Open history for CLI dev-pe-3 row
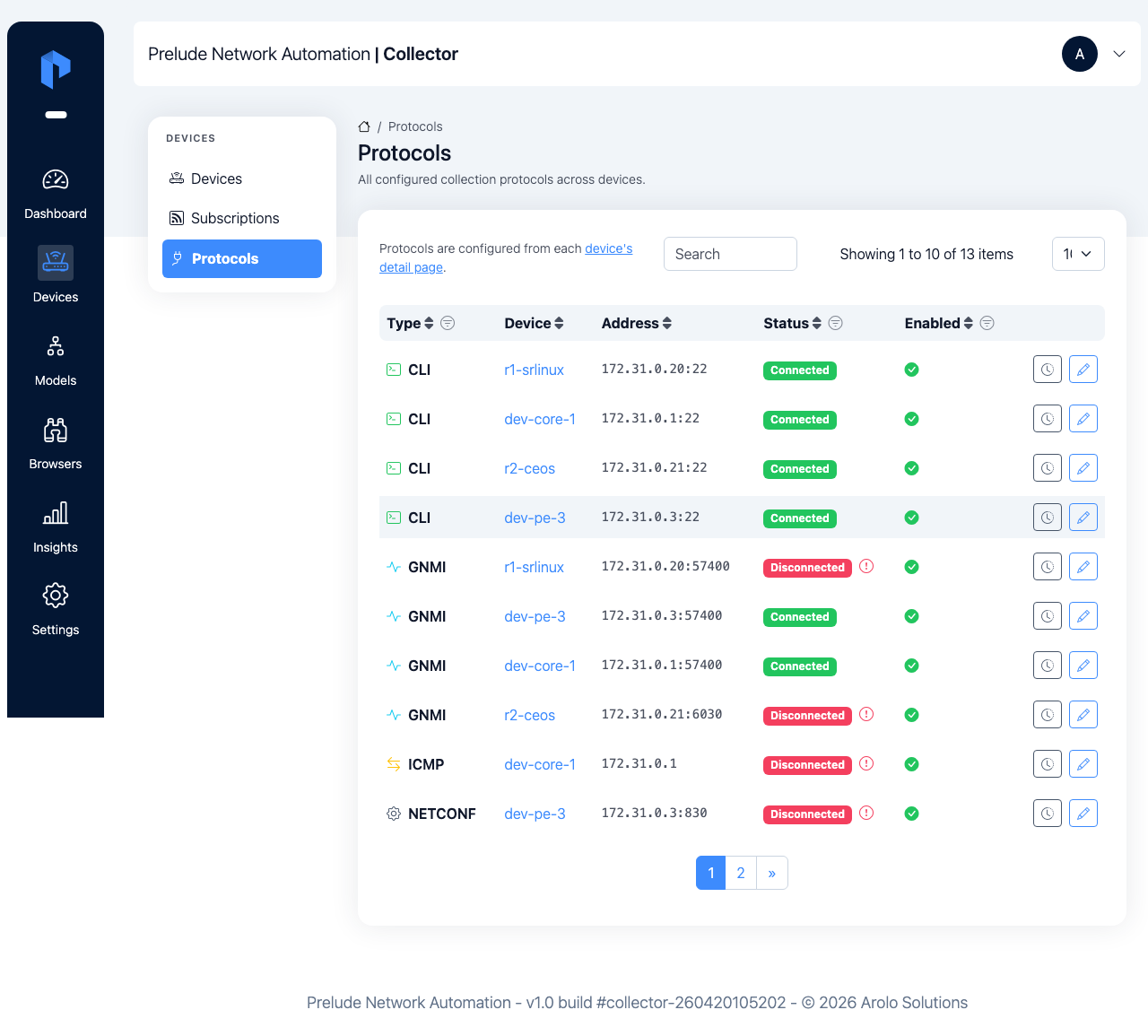 (x=1048, y=518)
